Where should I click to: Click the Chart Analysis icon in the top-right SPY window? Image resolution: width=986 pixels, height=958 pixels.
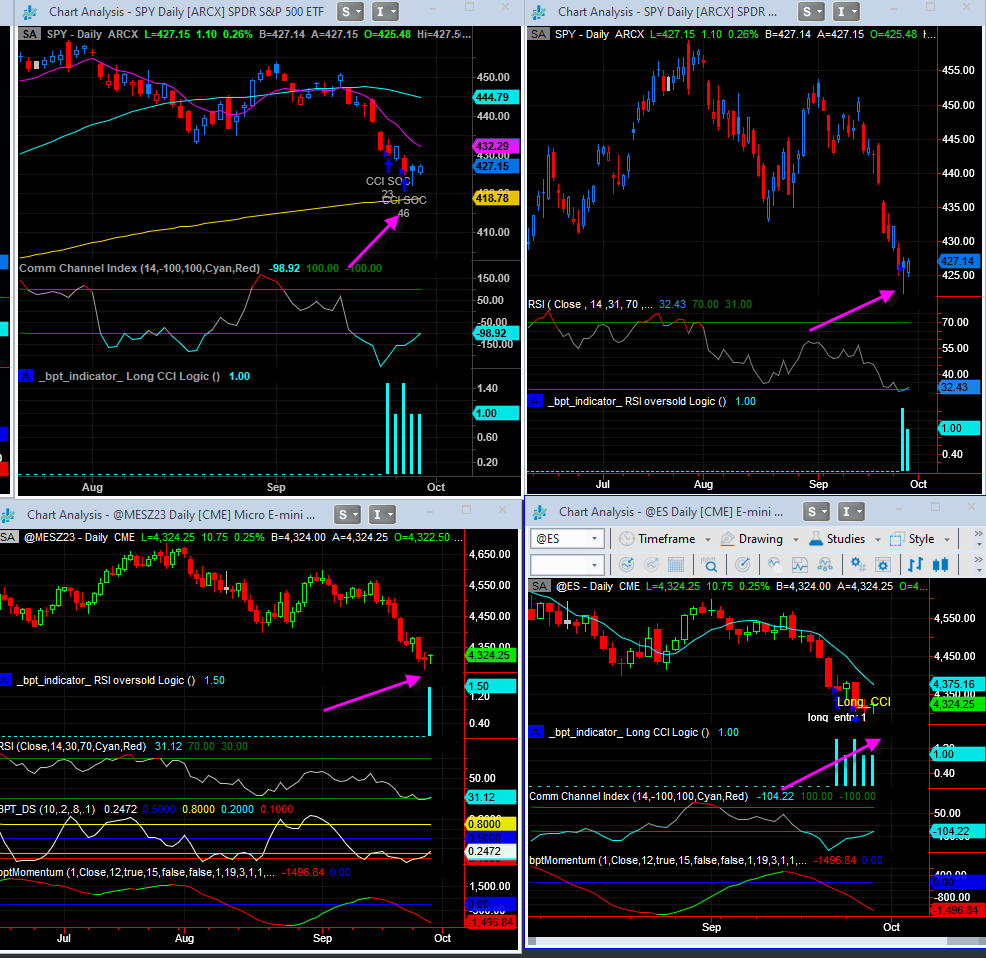tap(539, 12)
